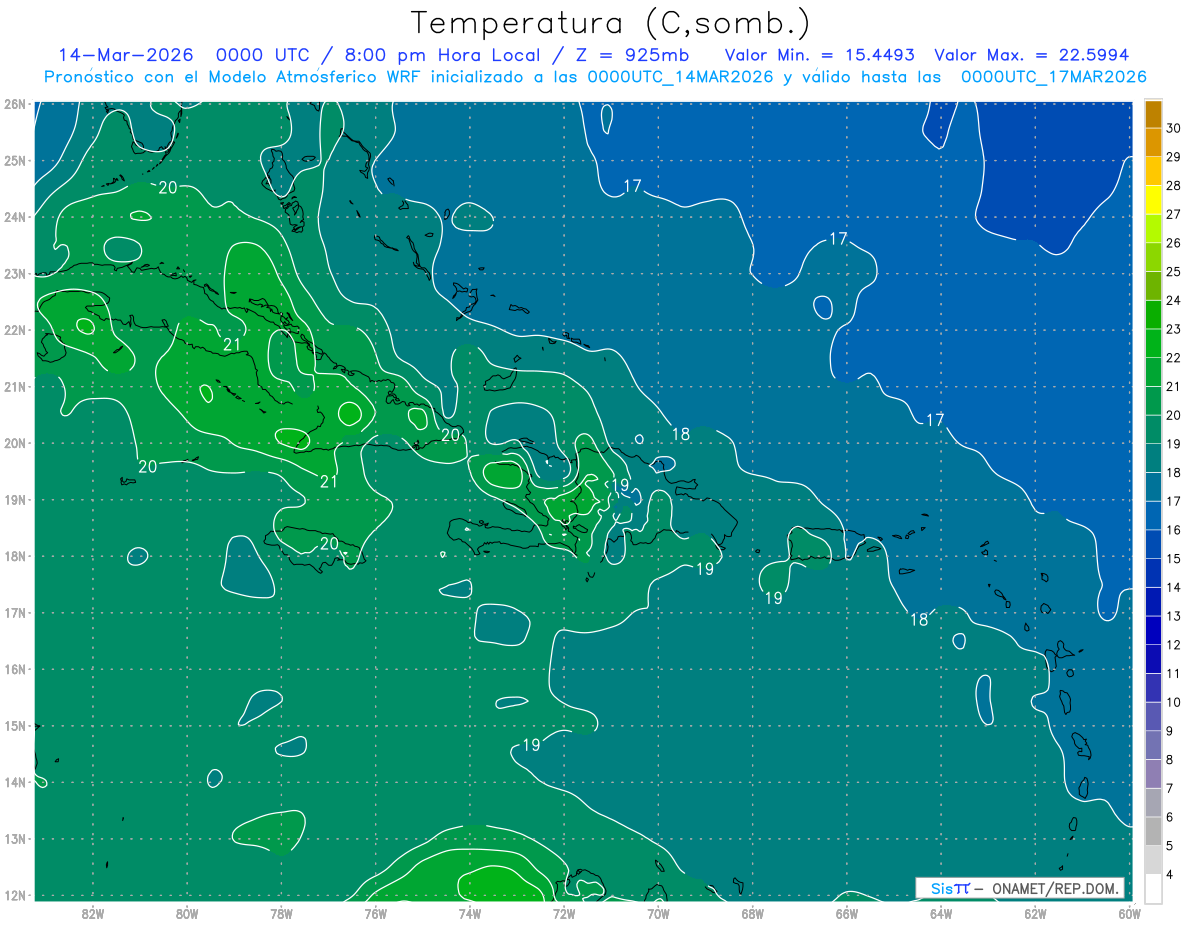Click the colorbar scale label 14
The height and width of the screenshot is (927, 1200).
(x=1173, y=587)
